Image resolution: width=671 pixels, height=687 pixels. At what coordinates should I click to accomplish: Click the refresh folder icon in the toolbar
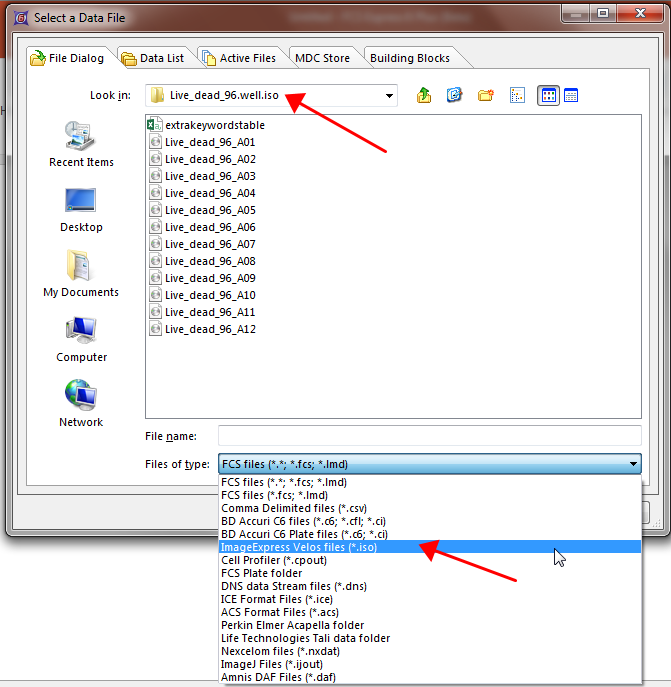454,95
